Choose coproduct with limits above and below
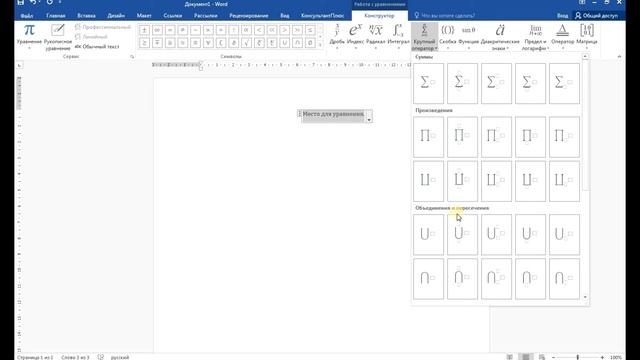This screenshot has width=640, height=360. [462, 181]
